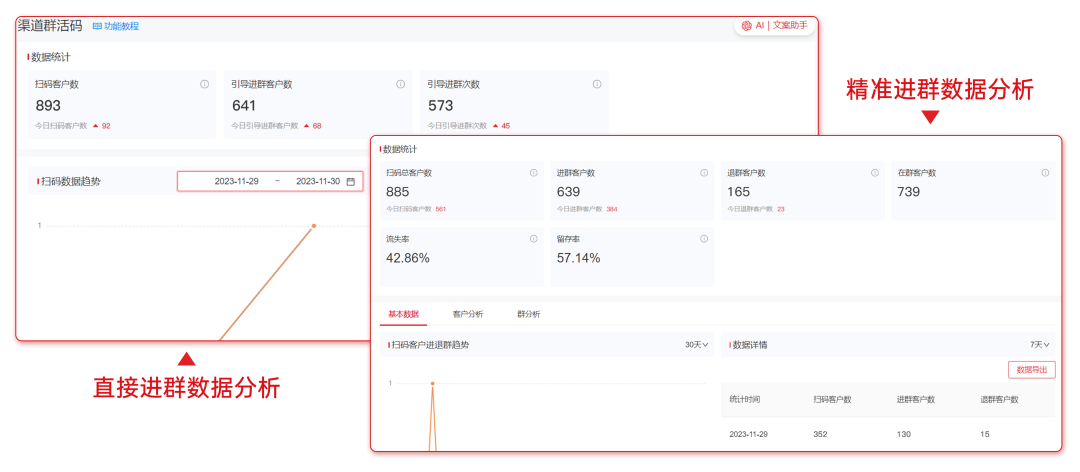Open the calendar icon in date range picker
The height and width of the screenshot is (472, 1080).
tap(351, 181)
